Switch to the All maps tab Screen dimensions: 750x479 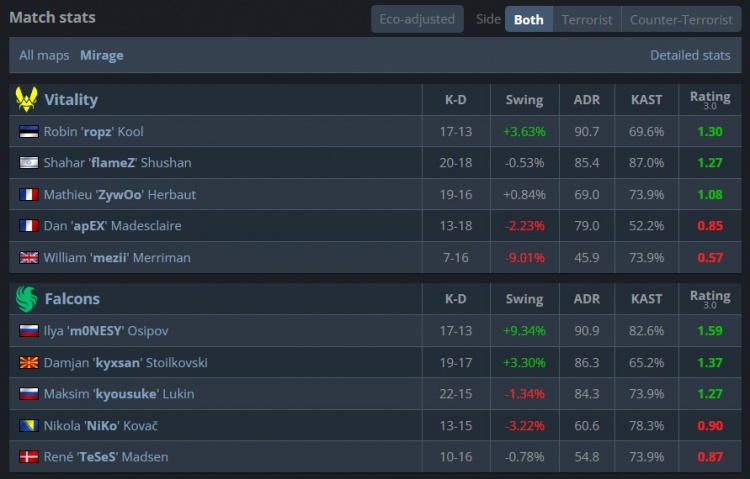click(x=44, y=55)
